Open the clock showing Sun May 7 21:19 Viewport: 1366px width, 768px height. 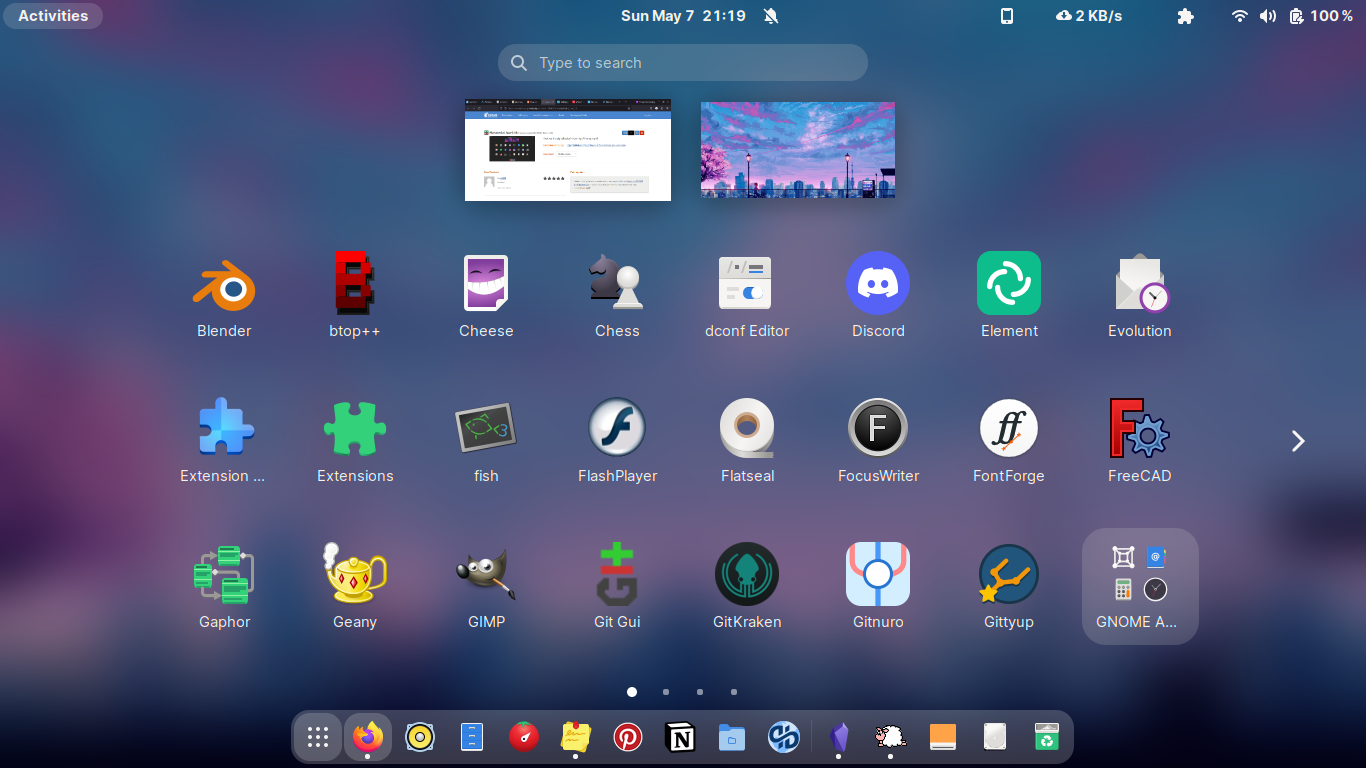[683, 16]
